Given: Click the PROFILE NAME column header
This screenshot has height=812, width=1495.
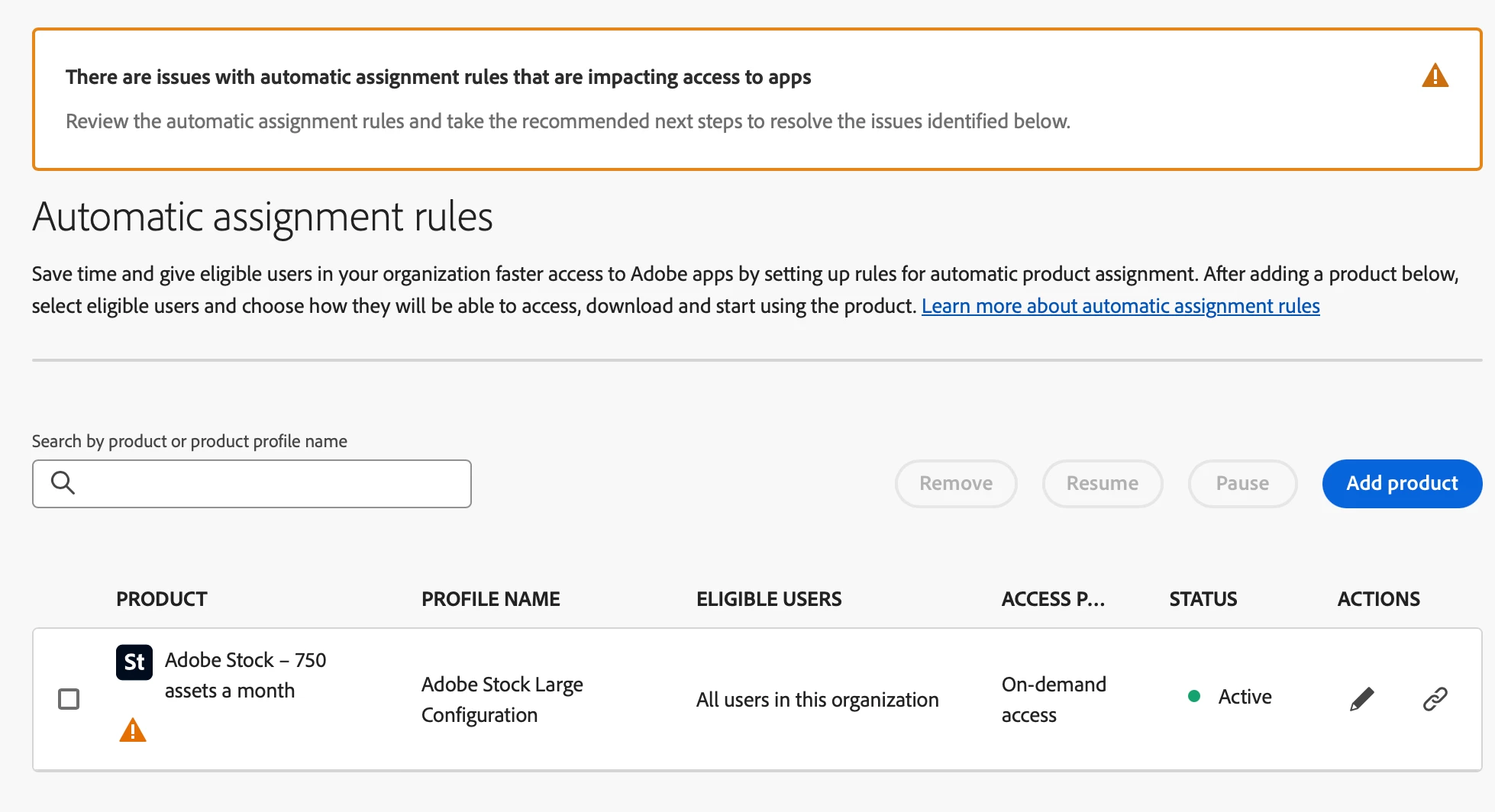Looking at the screenshot, I should coord(490,599).
